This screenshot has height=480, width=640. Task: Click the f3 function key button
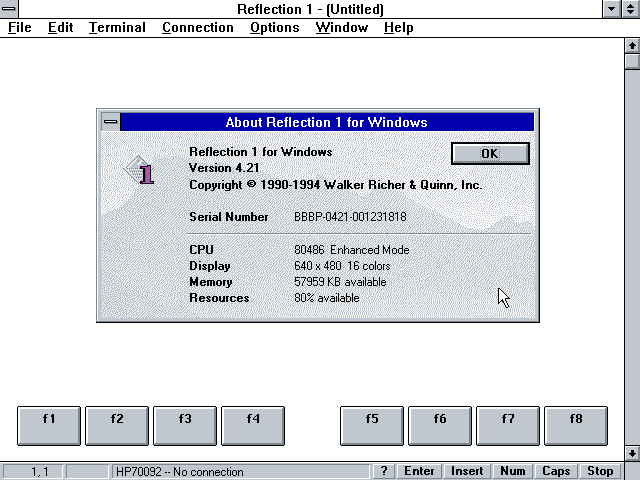(x=185, y=425)
